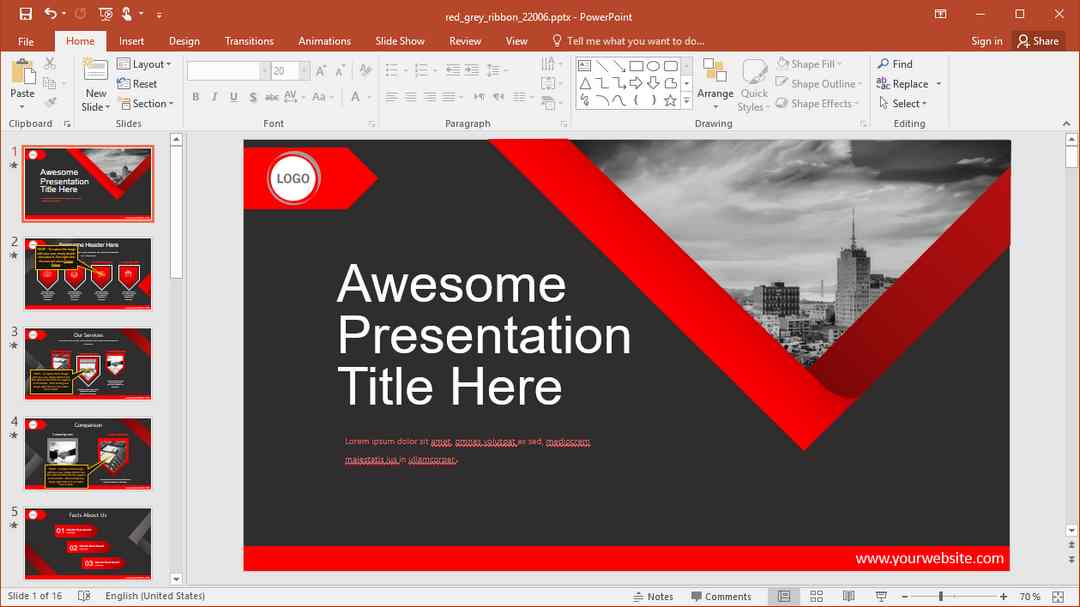Image resolution: width=1080 pixels, height=607 pixels.
Task: Open Arrange options
Action: pyautogui.click(x=715, y=84)
